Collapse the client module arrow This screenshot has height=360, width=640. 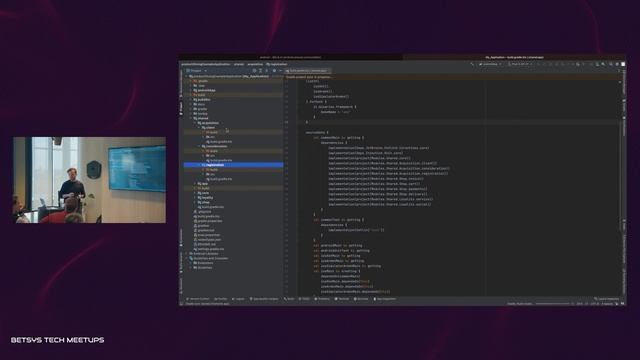pos(199,128)
